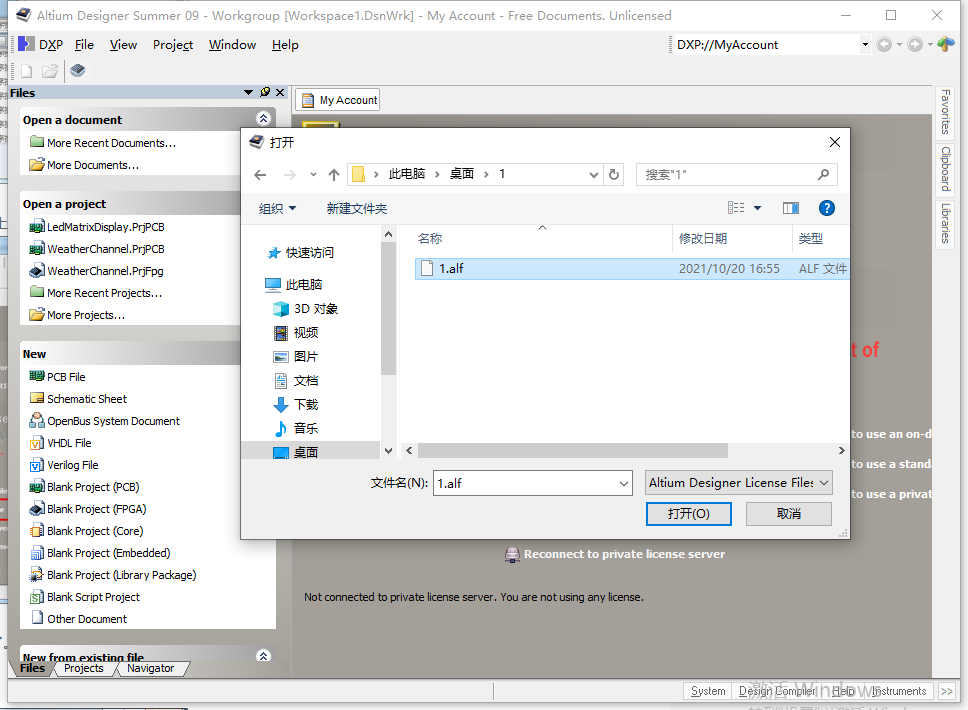Viewport: 968px width, 710px height.
Task: Select the 1.alf file in the list
Action: (x=451, y=268)
